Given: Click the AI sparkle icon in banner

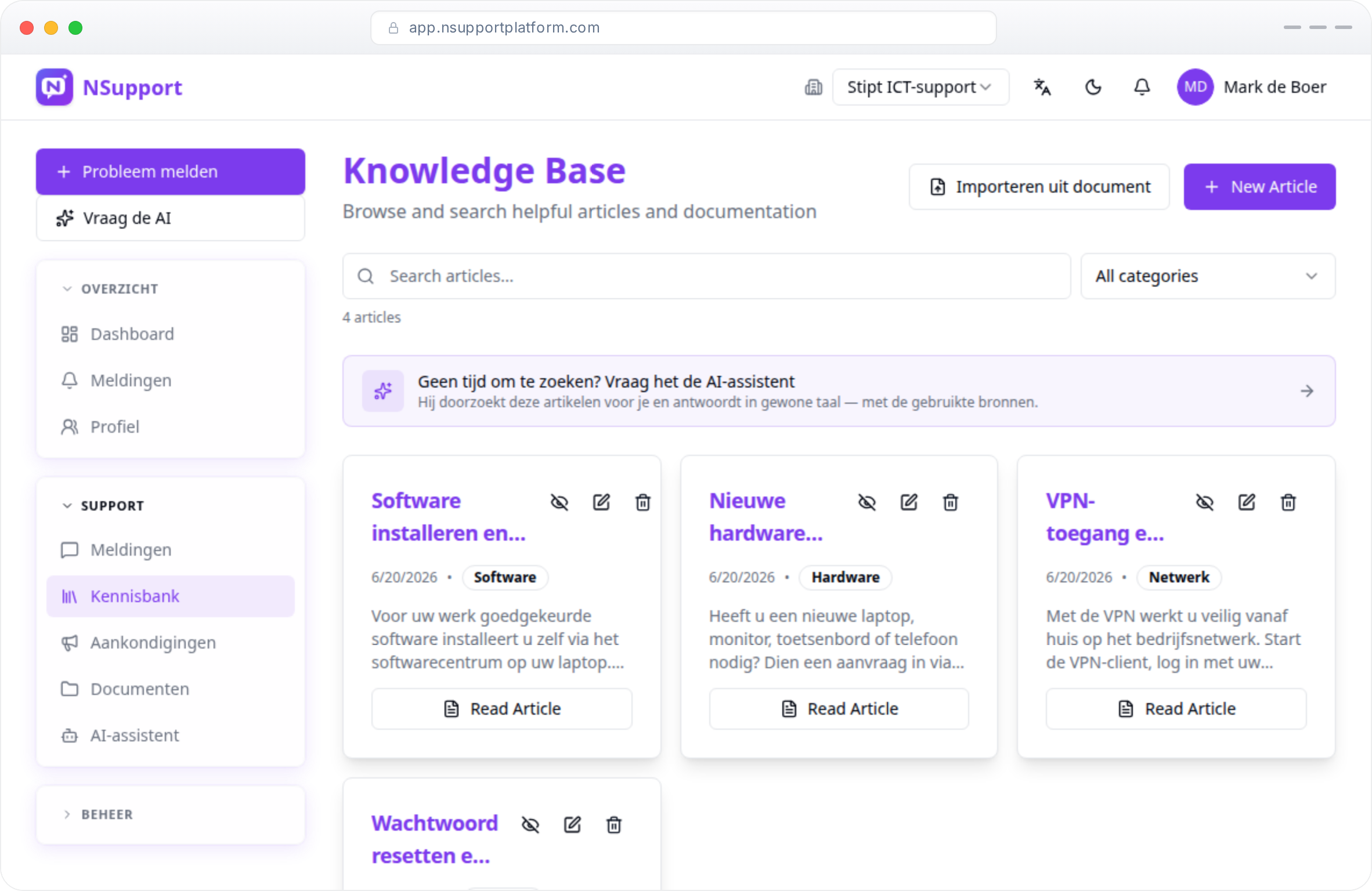Looking at the screenshot, I should [383, 391].
